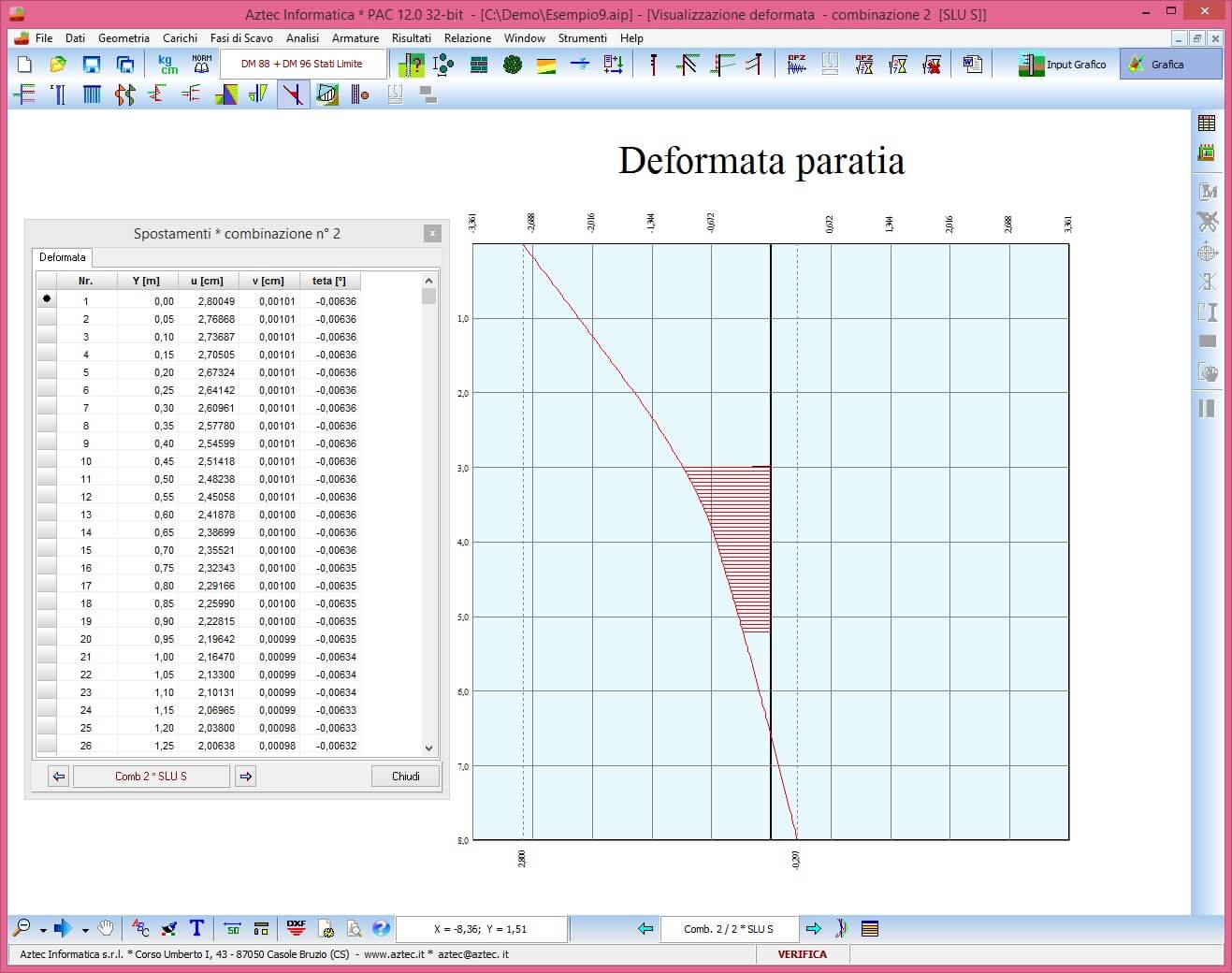Click the table scrollbar down arrow
Image resolution: width=1232 pixels, height=973 pixels.
pos(428,748)
